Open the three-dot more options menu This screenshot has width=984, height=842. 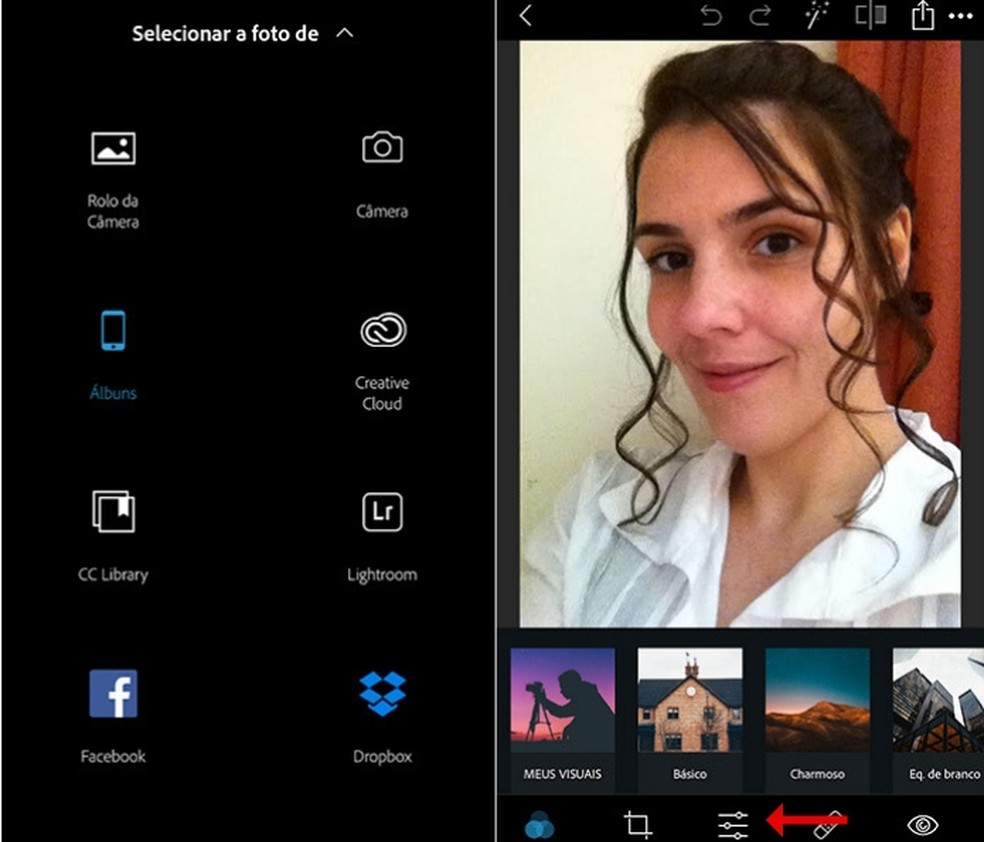point(960,16)
